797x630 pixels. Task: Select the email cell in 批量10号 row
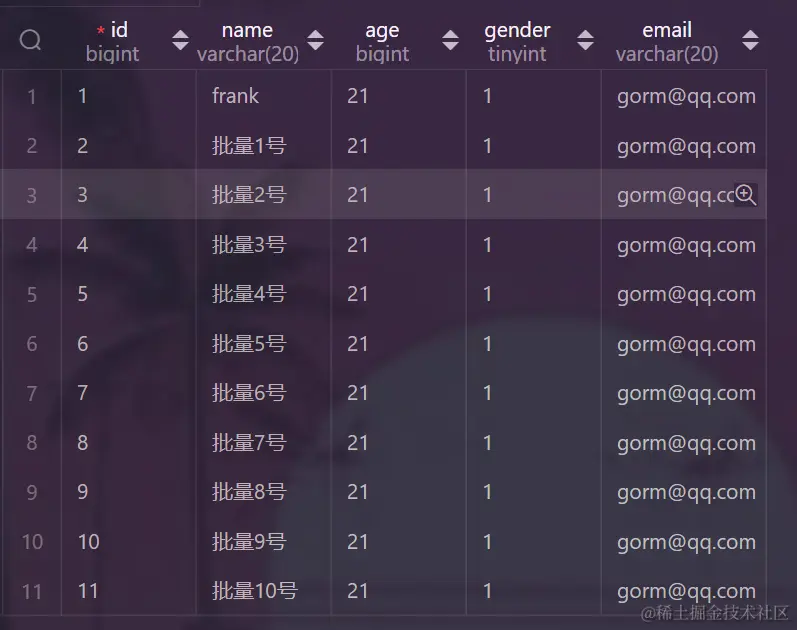(x=684, y=591)
